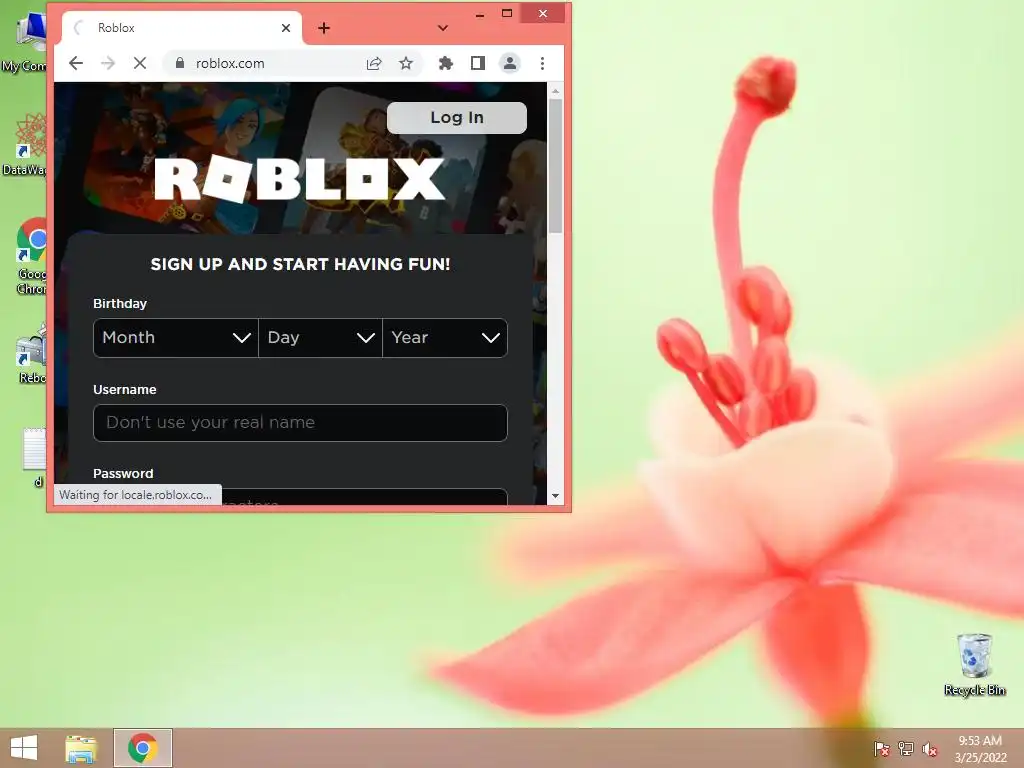Click the taskbar clock showing 9:53 AM
Screen dimensions: 1024x768
tap(980, 749)
